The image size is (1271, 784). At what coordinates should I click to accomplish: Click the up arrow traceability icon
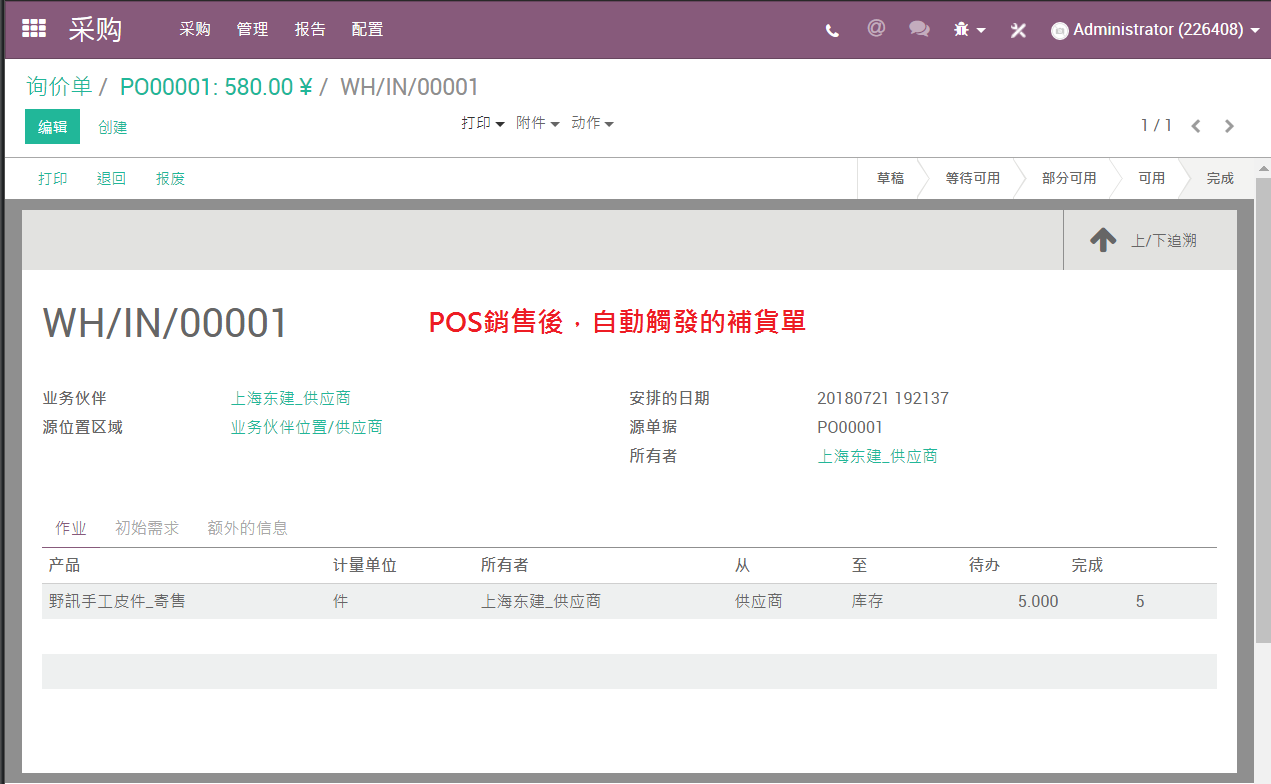pos(1103,240)
